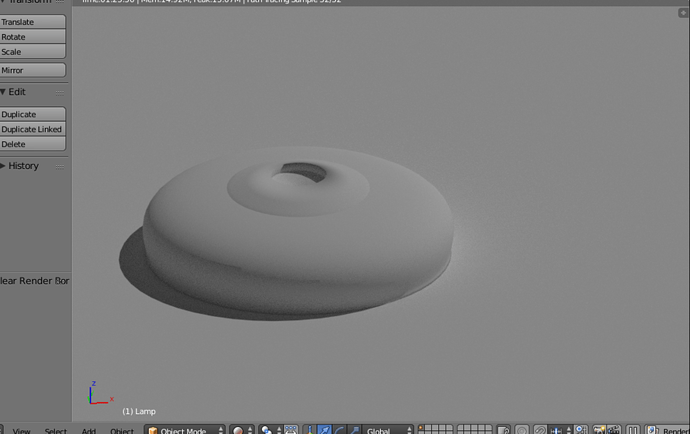
Task: Click the '(1) Lamp' viewport label
Action: (x=139, y=412)
